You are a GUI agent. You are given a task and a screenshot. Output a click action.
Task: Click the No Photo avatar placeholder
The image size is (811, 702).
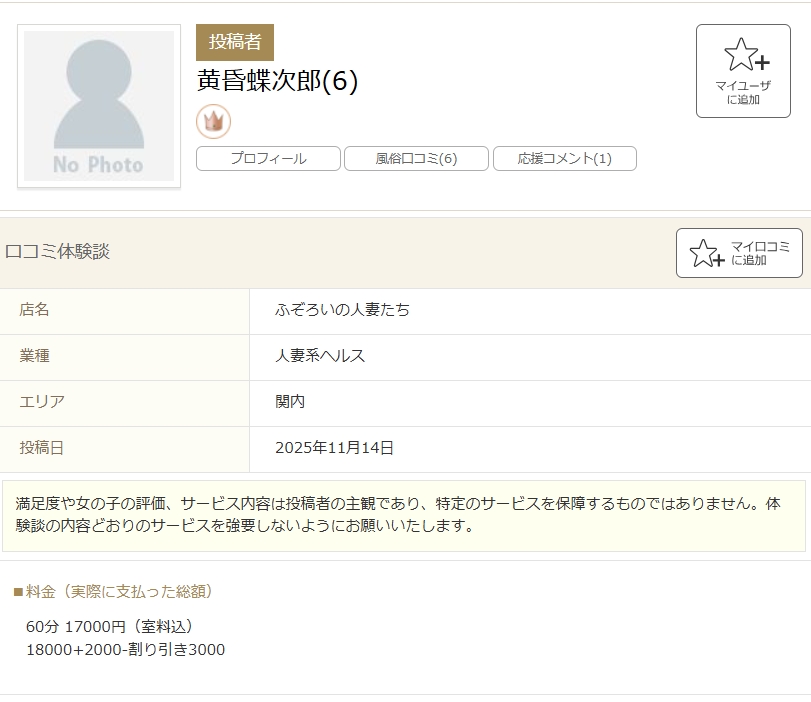pyautogui.click(x=99, y=106)
